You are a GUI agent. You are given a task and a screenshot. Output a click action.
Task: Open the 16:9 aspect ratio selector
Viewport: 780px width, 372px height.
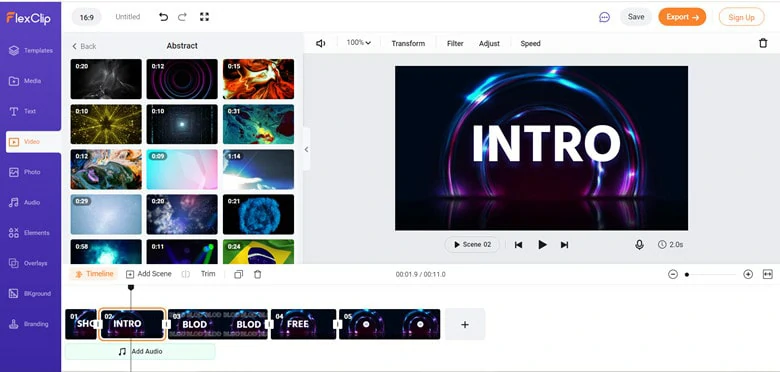click(87, 17)
